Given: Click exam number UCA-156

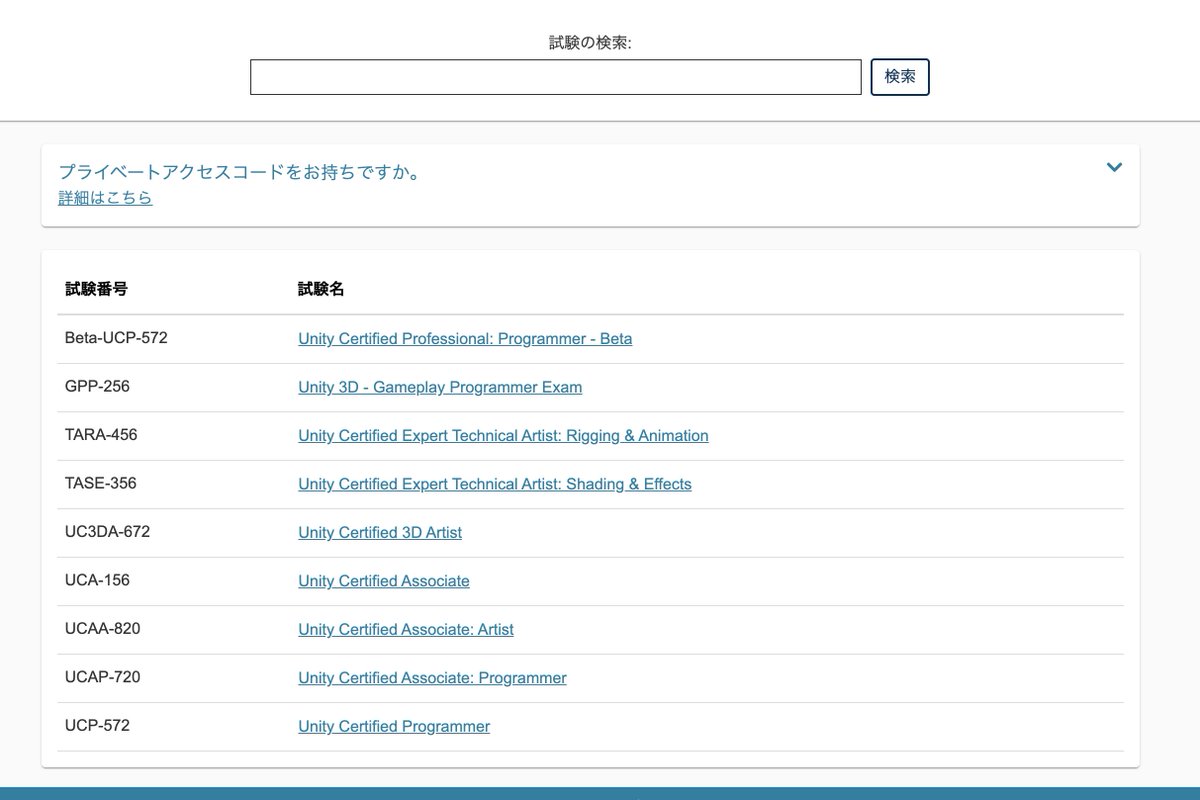Looking at the screenshot, I should point(97,580).
